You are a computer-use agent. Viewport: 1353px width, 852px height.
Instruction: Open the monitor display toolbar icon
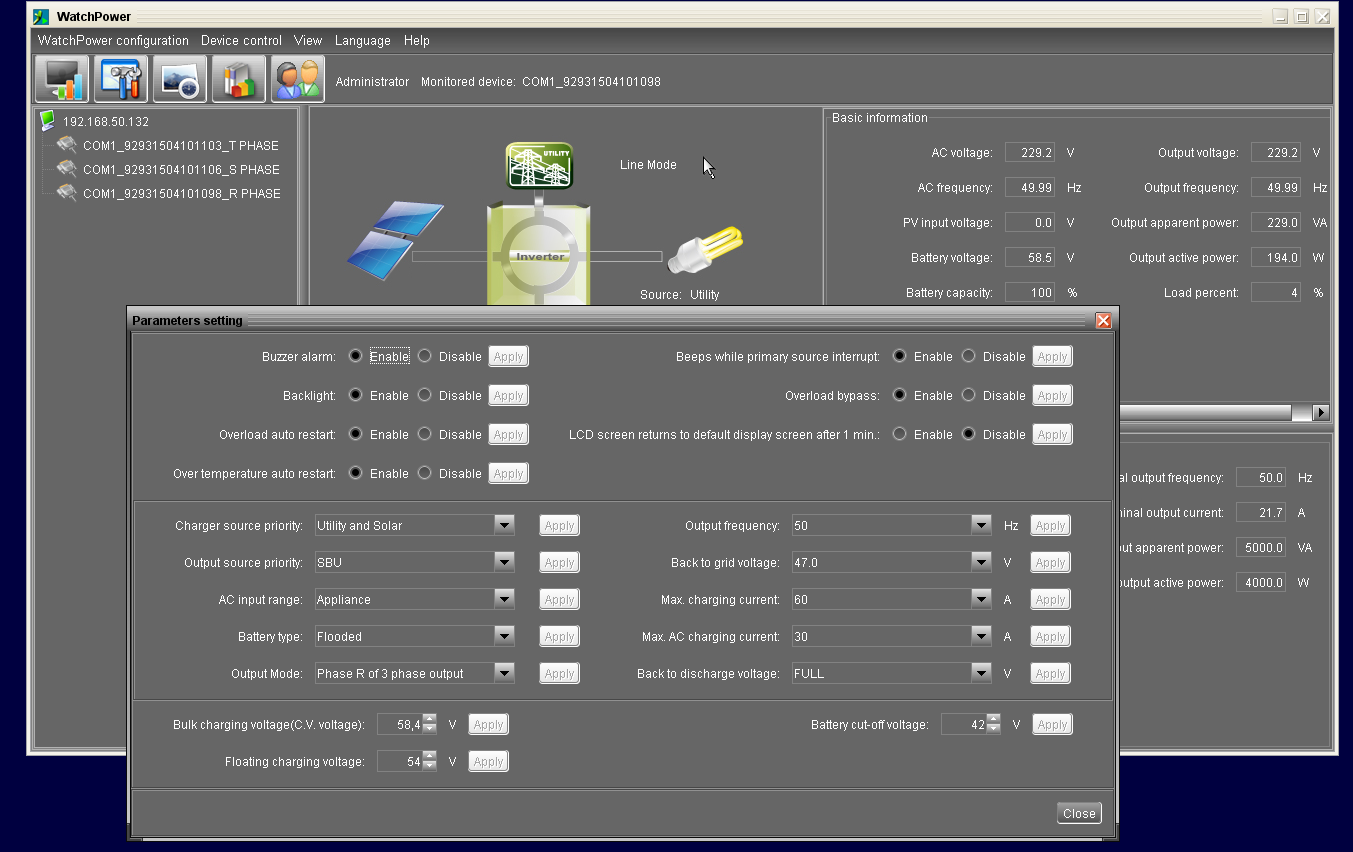pyautogui.click(x=62, y=79)
